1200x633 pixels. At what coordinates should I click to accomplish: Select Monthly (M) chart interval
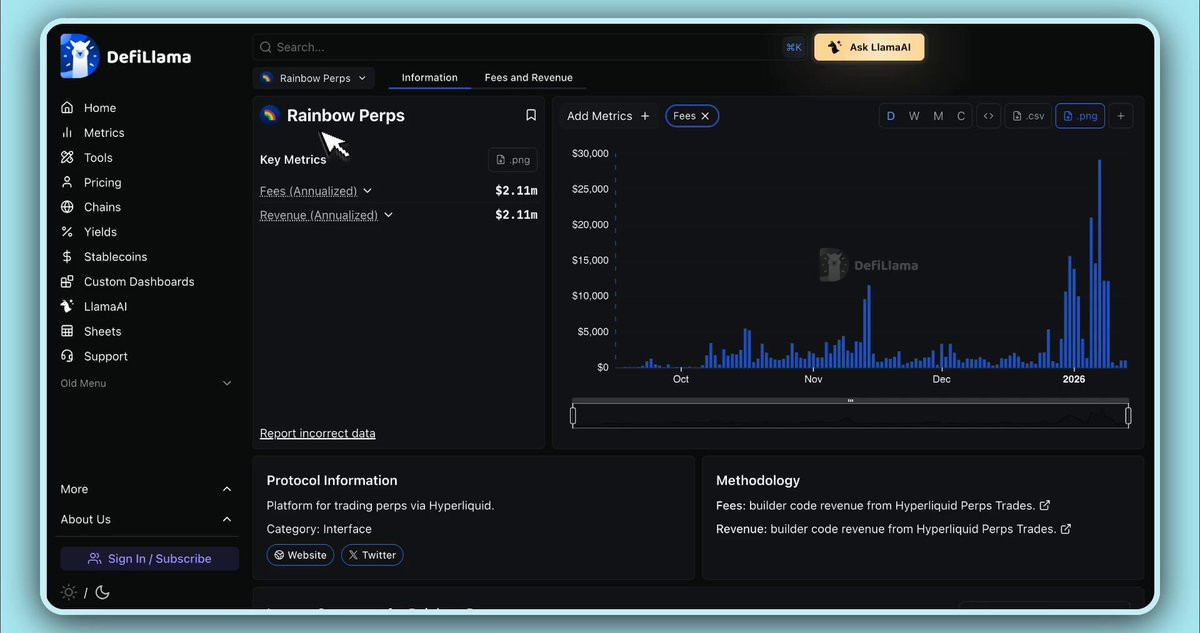[x=938, y=116]
